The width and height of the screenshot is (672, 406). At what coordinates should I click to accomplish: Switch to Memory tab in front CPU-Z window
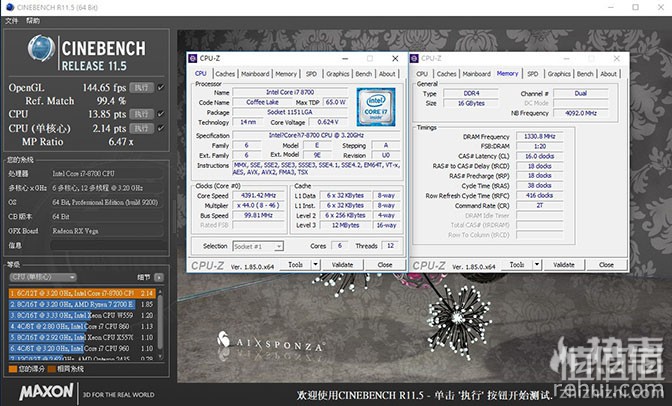point(286,74)
